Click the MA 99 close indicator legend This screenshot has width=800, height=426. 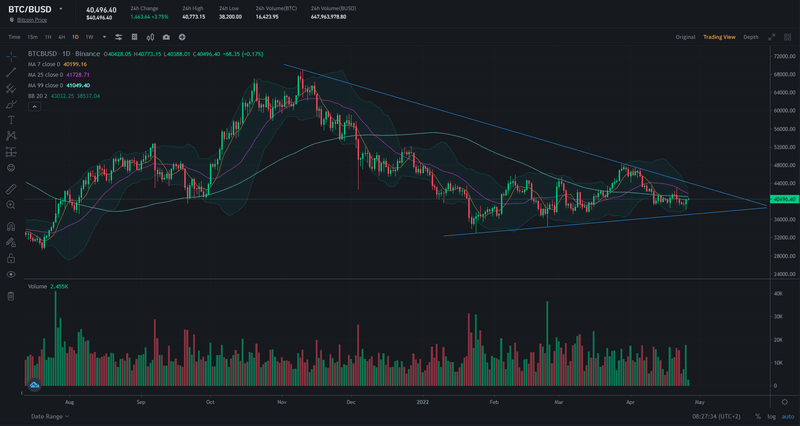(x=59, y=85)
